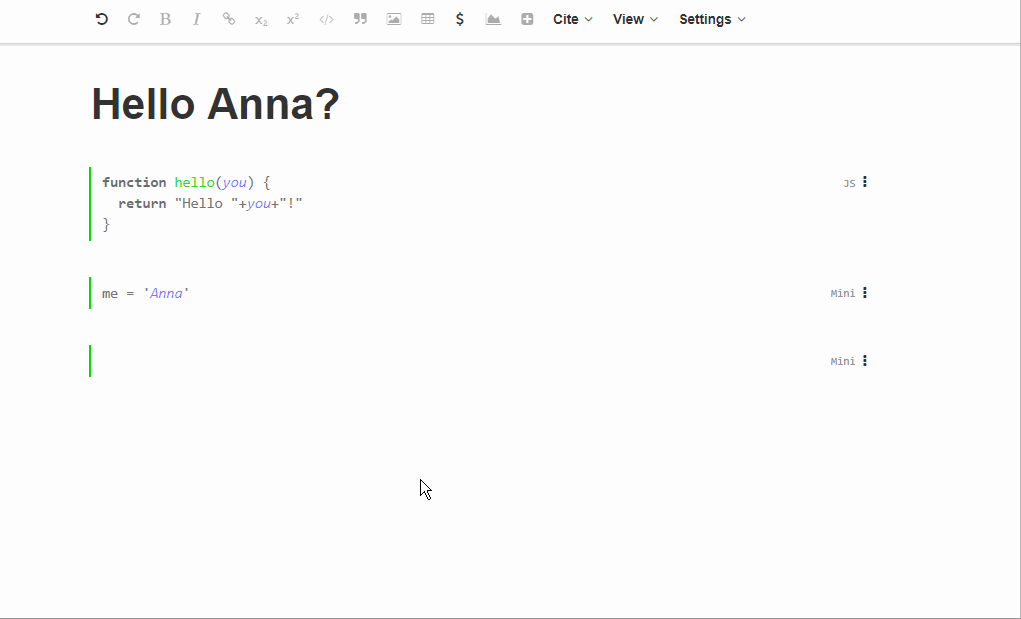Insert a blockquote
1021x619 pixels.
360,19
